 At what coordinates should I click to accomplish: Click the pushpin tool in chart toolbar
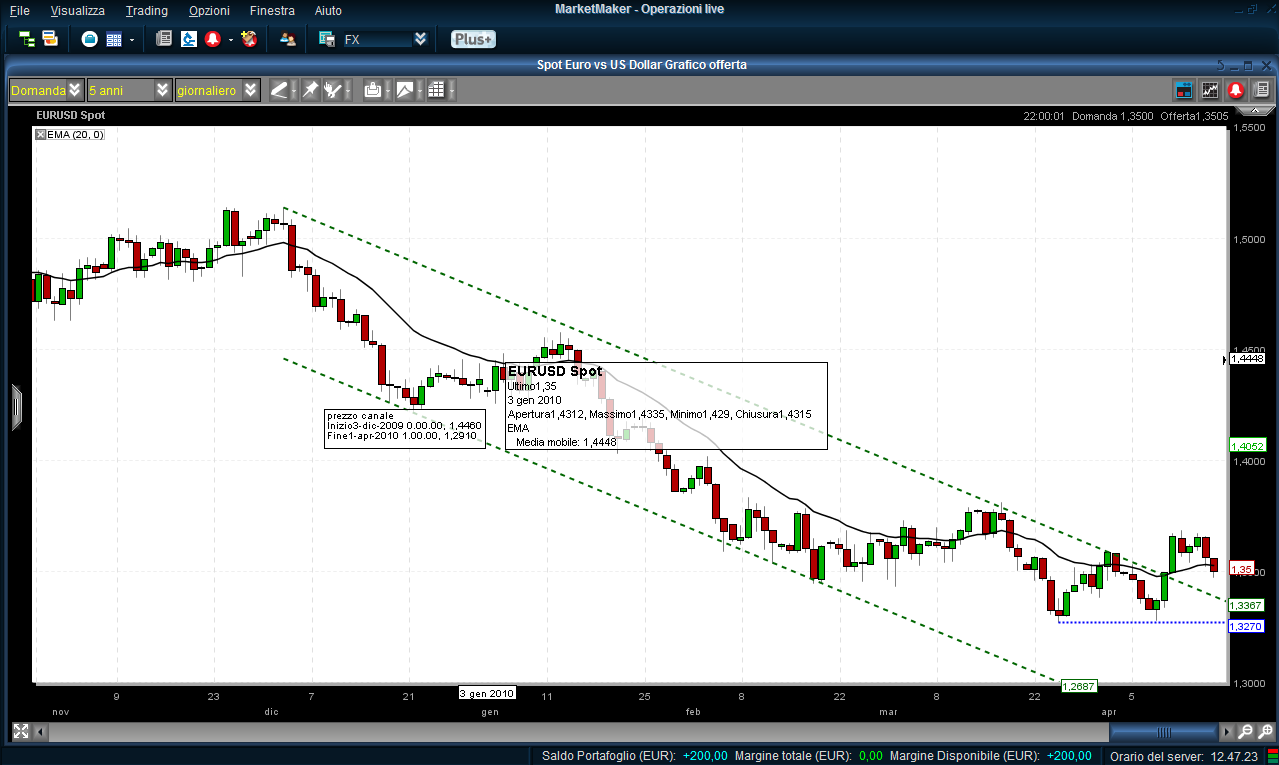click(310, 90)
